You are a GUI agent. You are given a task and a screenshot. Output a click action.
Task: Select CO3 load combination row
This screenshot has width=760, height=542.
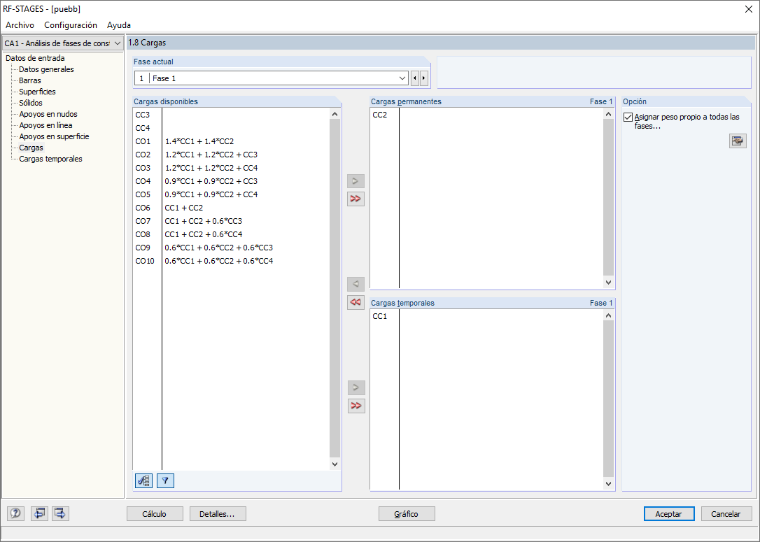coord(232,168)
